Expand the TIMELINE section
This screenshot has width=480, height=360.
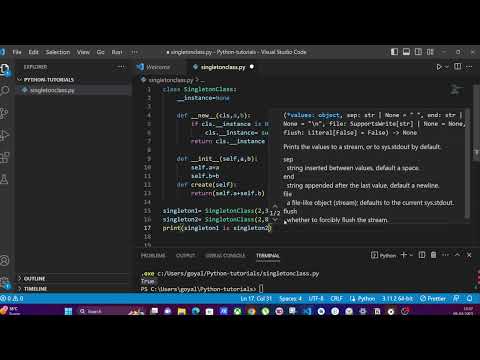pyautogui.click(x=35, y=288)
